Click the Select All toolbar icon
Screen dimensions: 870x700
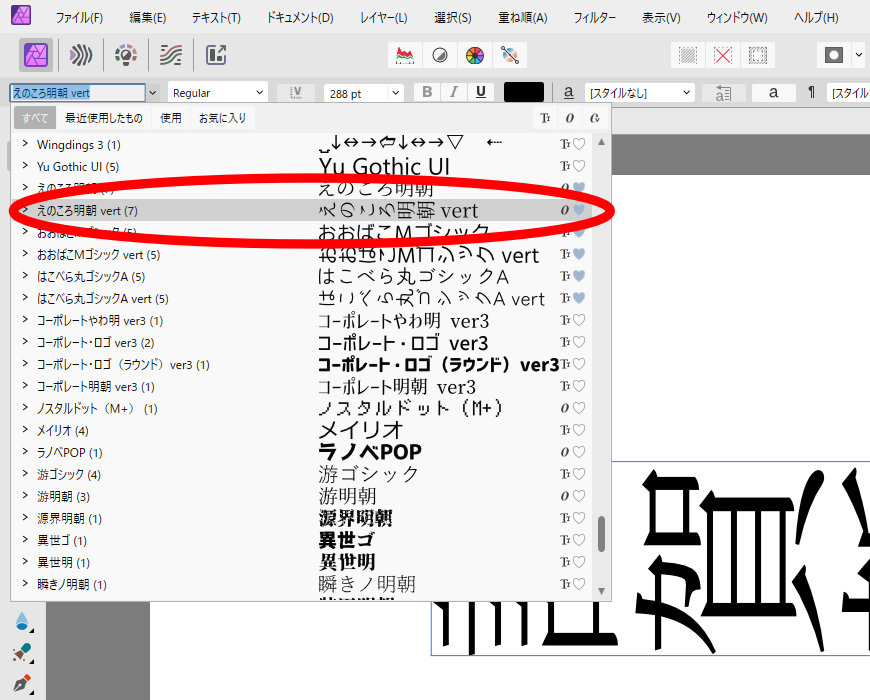688,55
